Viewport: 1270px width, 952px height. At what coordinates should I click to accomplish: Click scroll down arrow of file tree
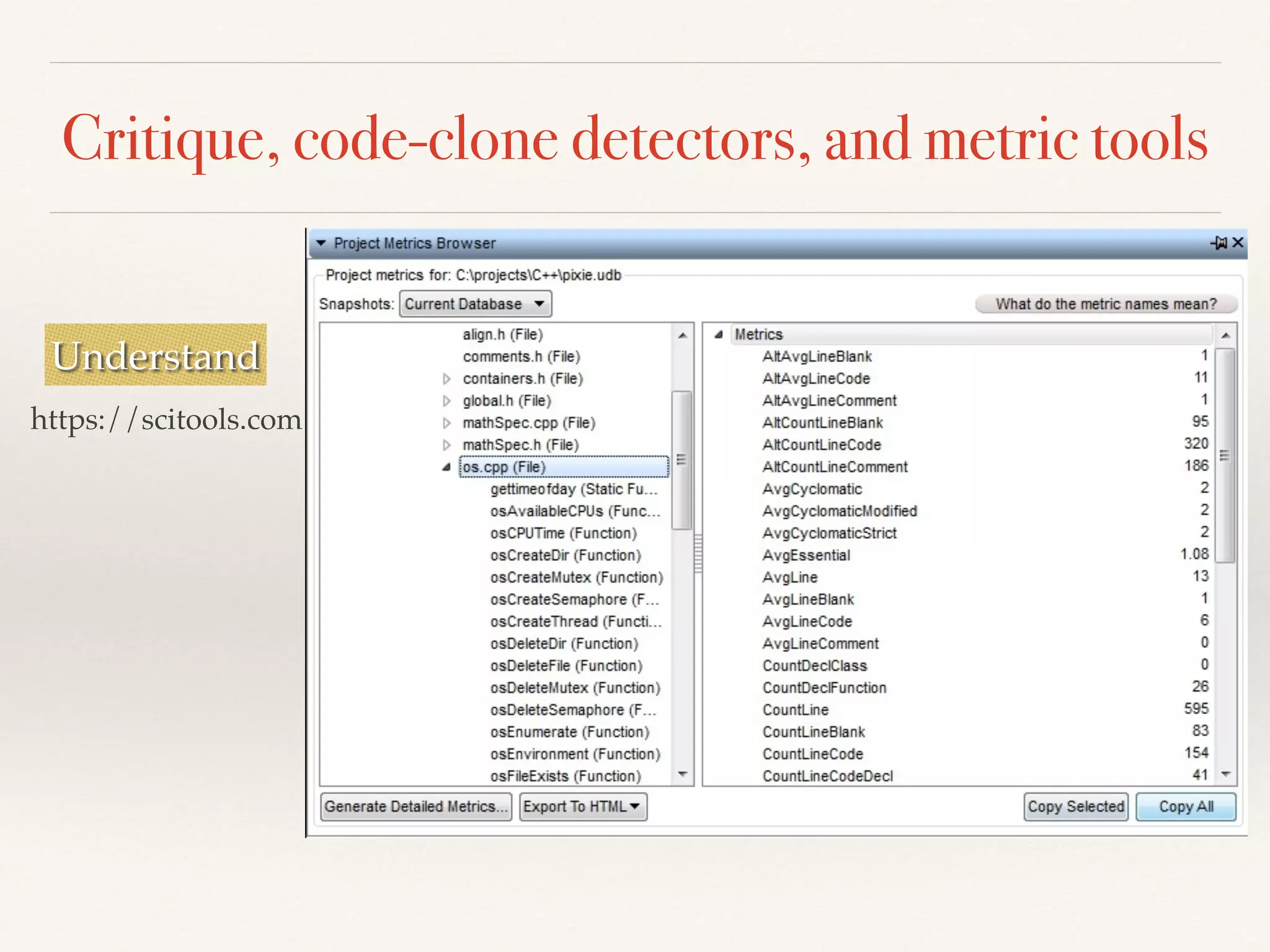point(683,774)
